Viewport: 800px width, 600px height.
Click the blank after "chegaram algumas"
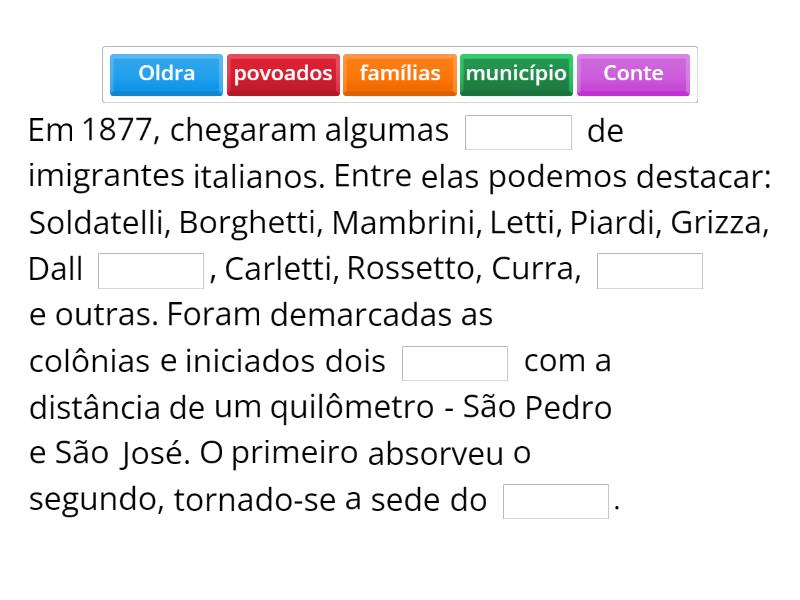[x=519, y=132]
